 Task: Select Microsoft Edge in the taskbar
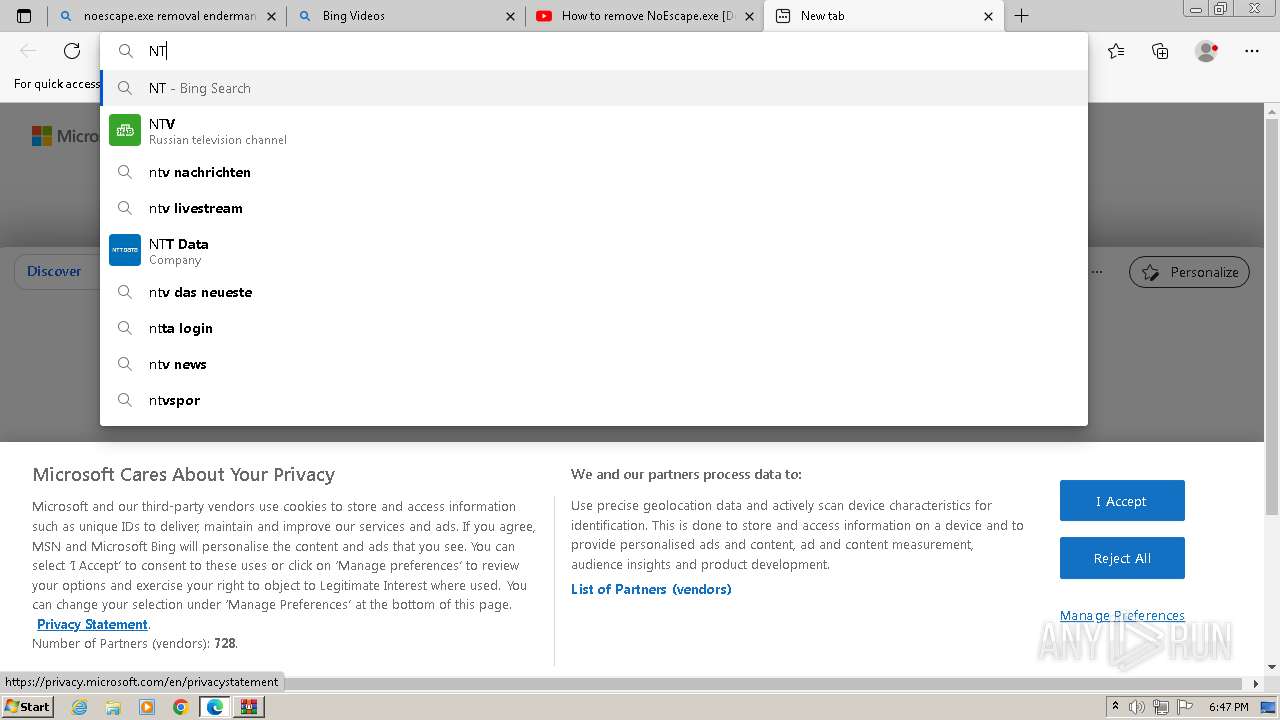214,707
